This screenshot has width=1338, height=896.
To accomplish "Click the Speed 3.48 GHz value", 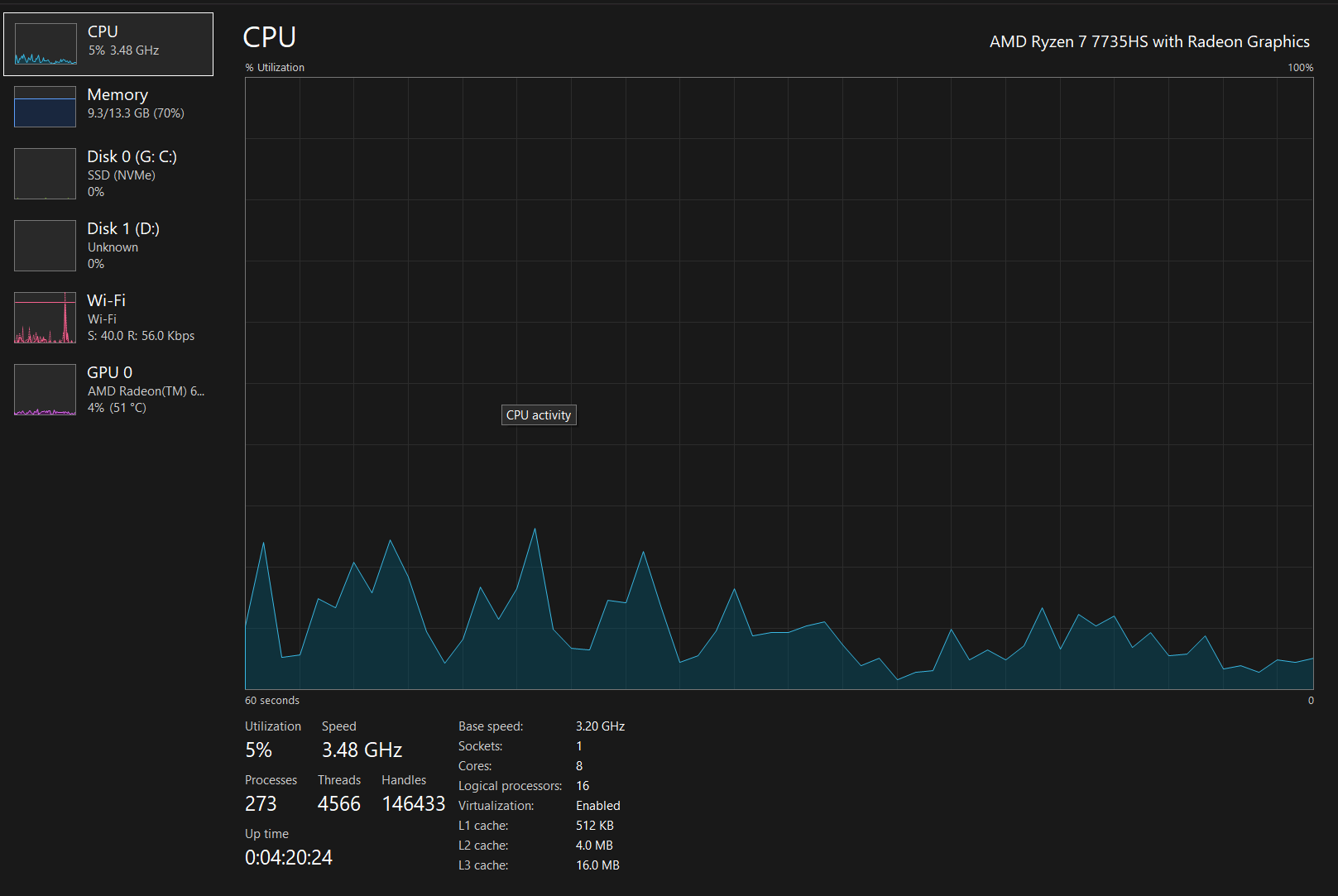I will (362, 750).
